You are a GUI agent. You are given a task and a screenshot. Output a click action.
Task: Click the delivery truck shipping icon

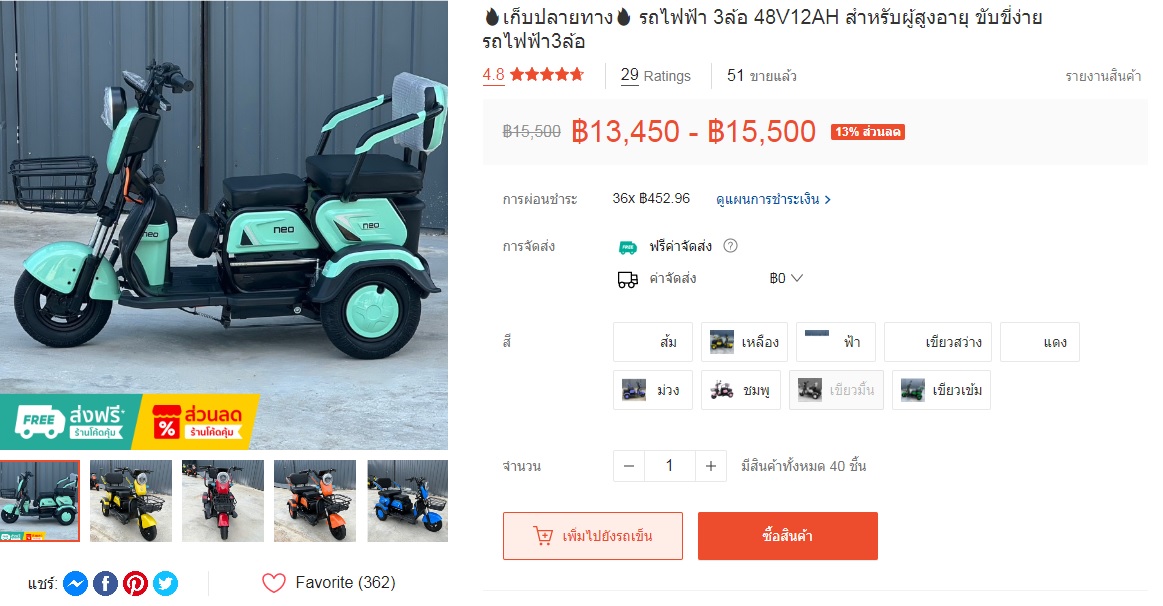coord(627,279)
